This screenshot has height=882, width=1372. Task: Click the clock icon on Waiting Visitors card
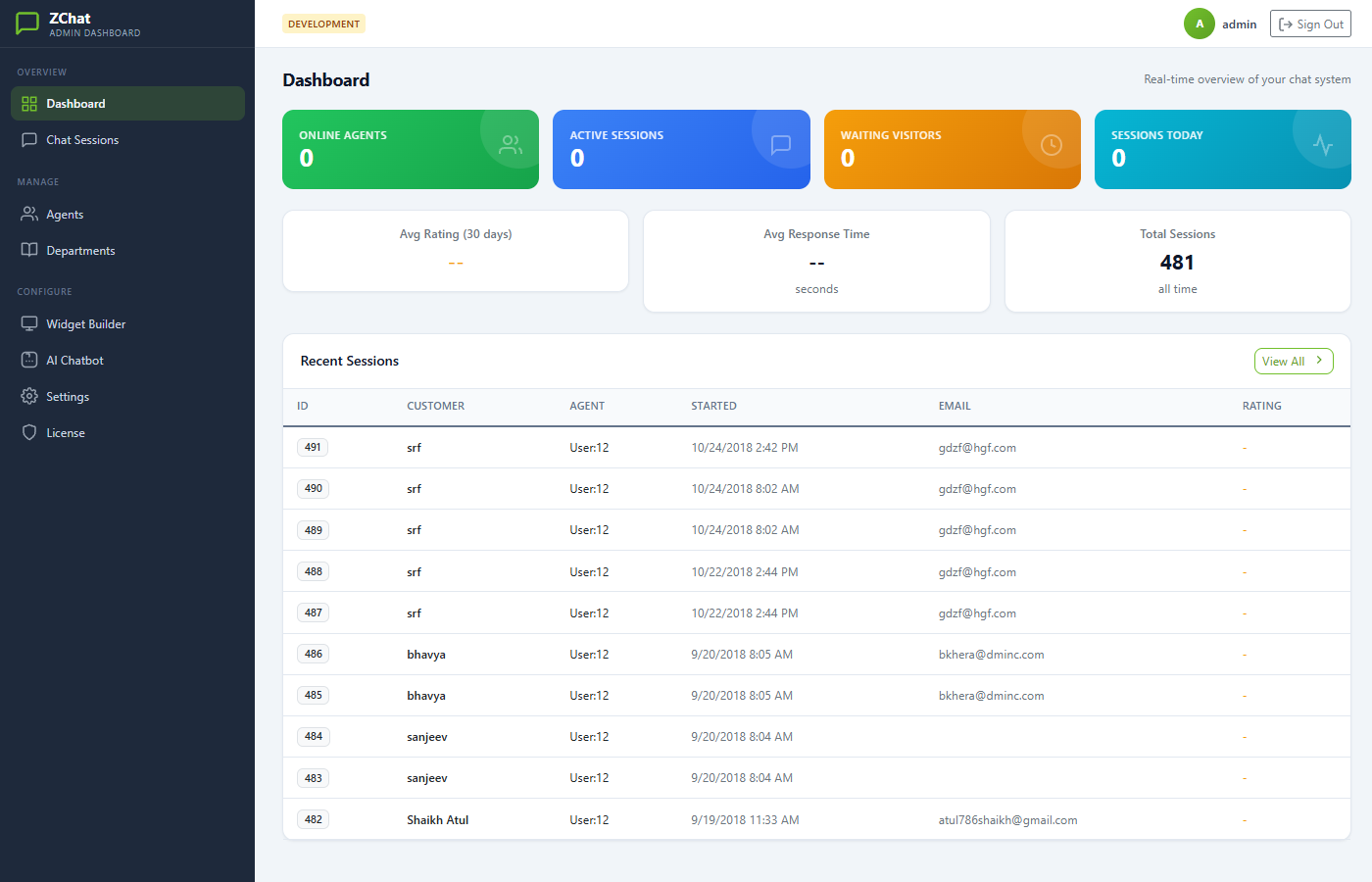click(x=1051, y=144)
